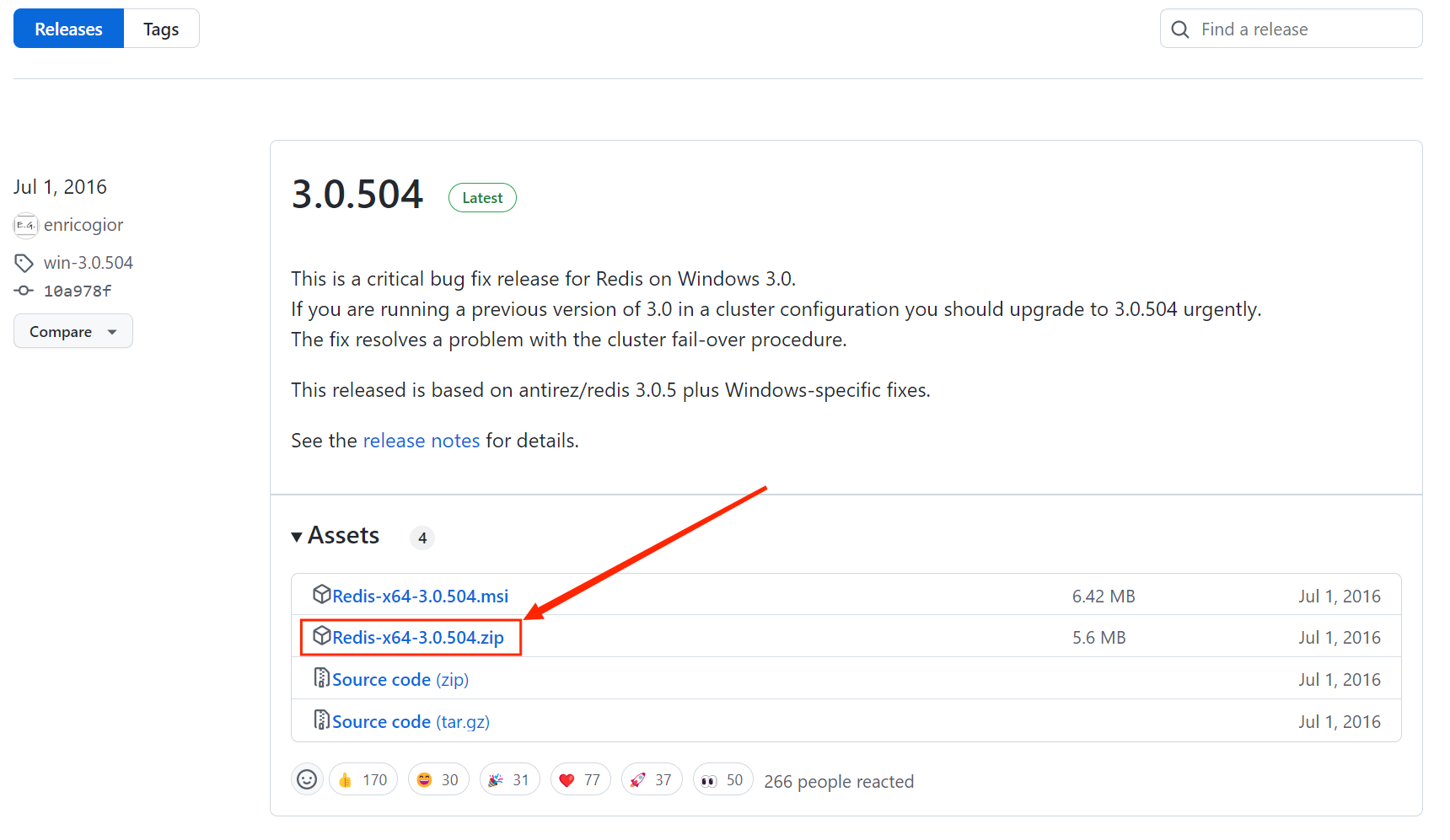Screen dimensions: 1450x840
Task: Open the release notes link
Action: pyautogui.click(x=421, y=441)
